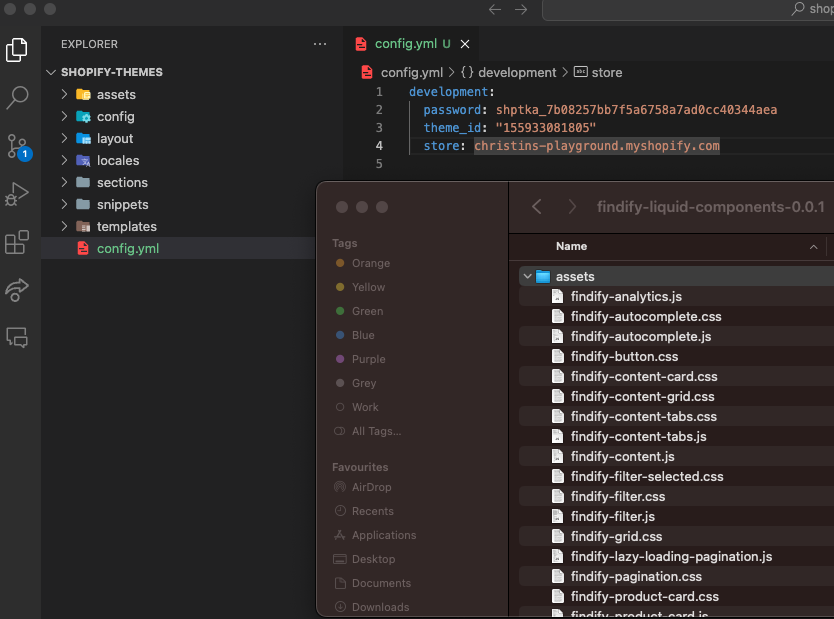834x619 pixels.
Task: Open Applications in Finder Favourites
Action: (383, 535)
